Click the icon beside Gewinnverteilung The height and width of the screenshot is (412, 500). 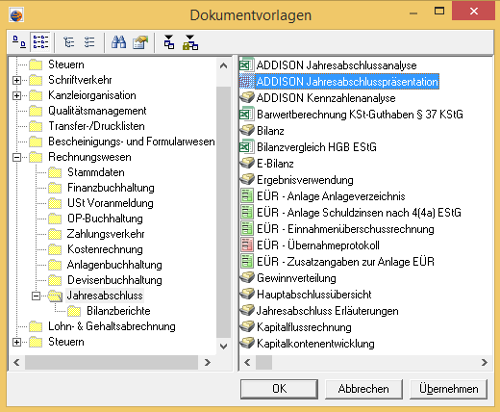(x=247, y=277)
